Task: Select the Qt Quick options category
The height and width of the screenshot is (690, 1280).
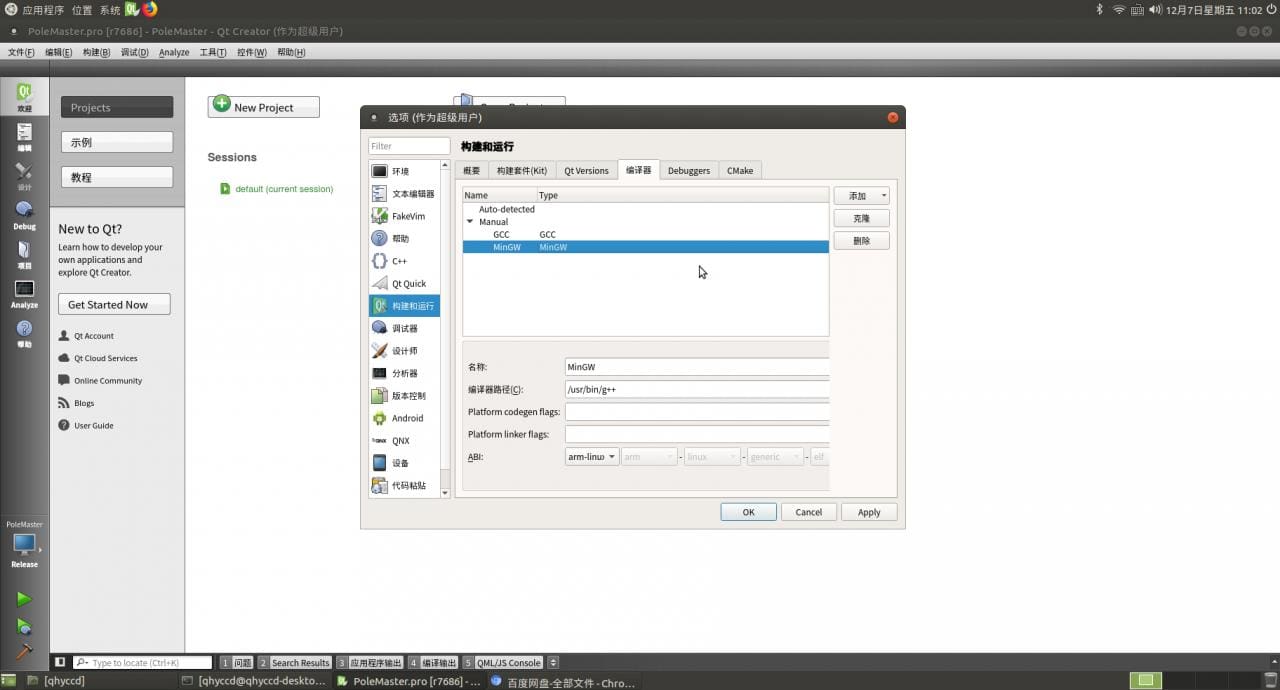Action: (x=404, y=283)
